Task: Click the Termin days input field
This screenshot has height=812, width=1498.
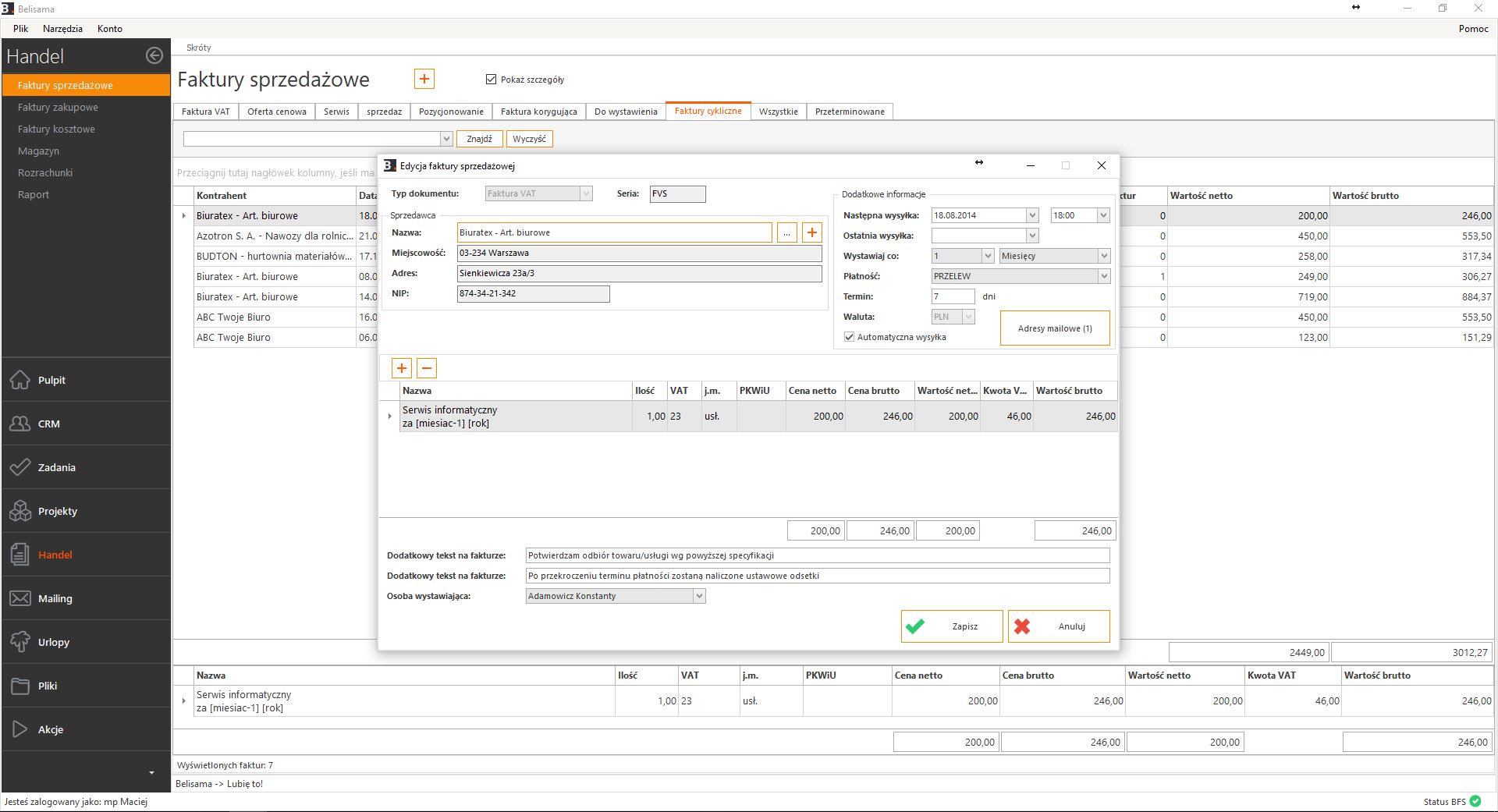Action: point(952,296)
